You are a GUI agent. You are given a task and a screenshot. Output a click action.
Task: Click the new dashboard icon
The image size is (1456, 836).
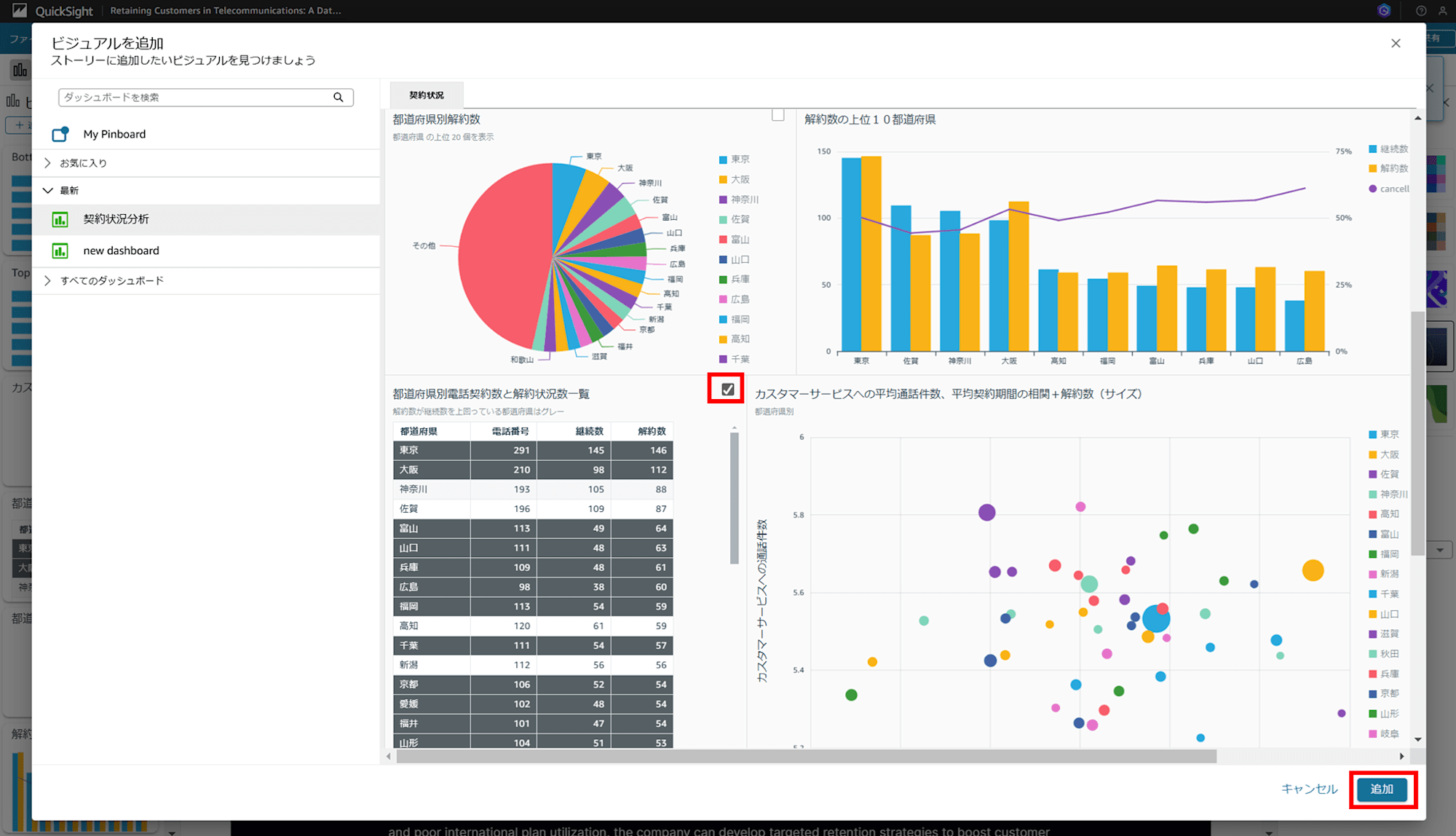click(x=60, y=251)
